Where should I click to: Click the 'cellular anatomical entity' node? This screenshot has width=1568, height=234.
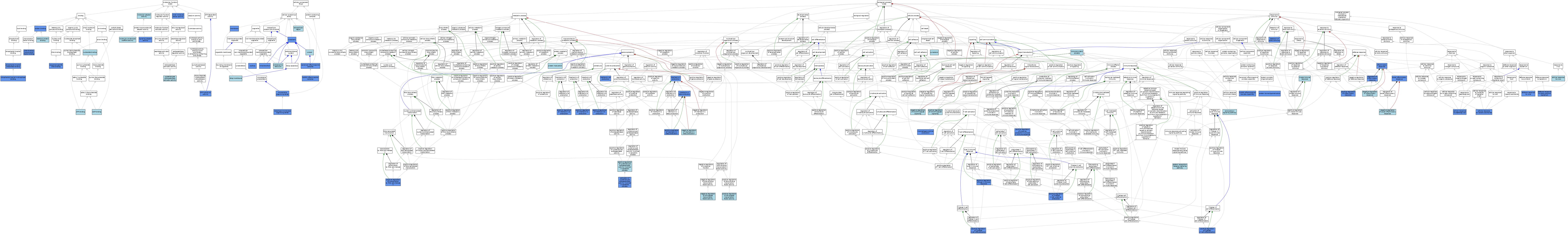coord(289,16)
